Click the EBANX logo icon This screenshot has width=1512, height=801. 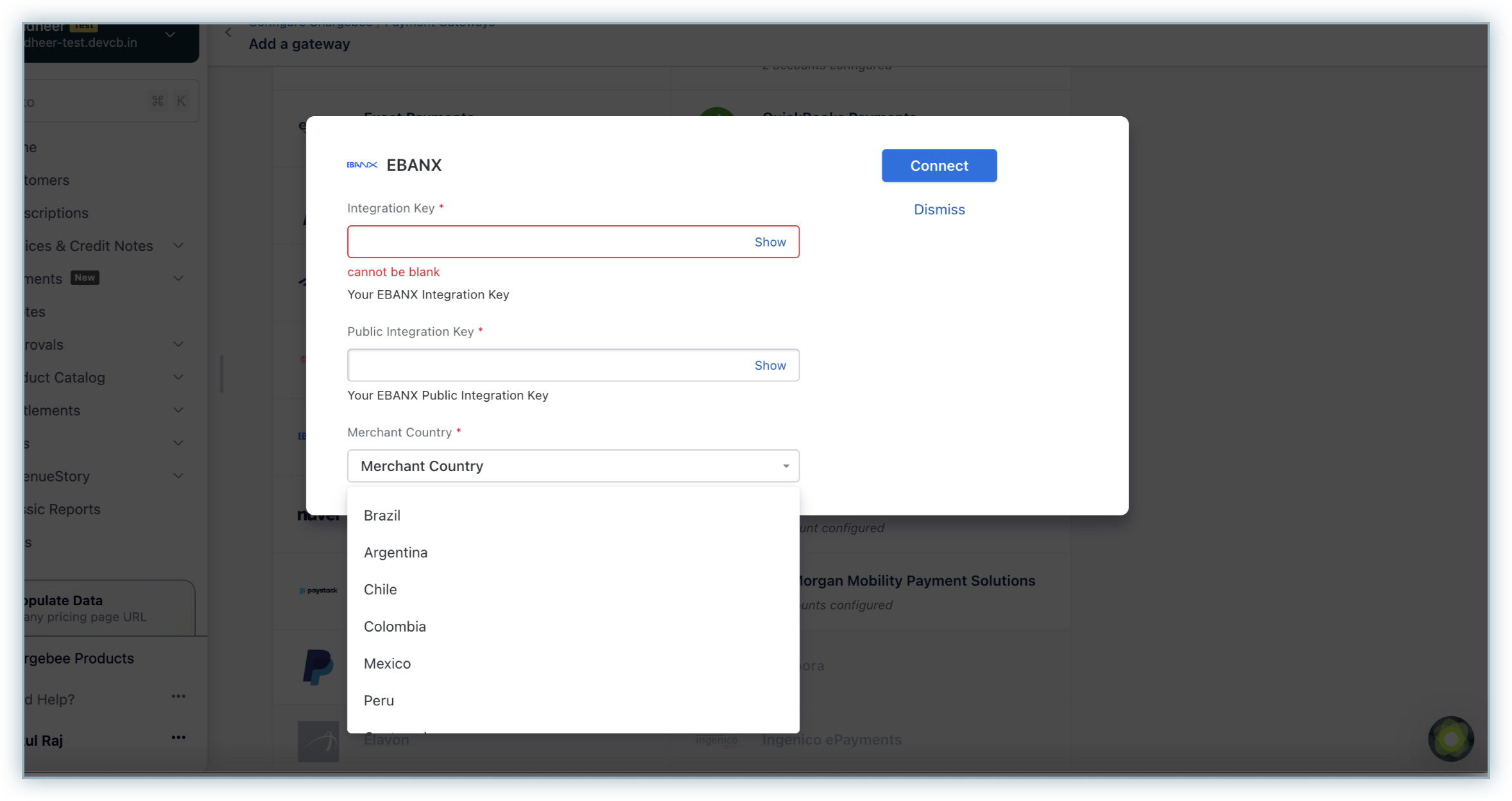click(x=362, y=165)
